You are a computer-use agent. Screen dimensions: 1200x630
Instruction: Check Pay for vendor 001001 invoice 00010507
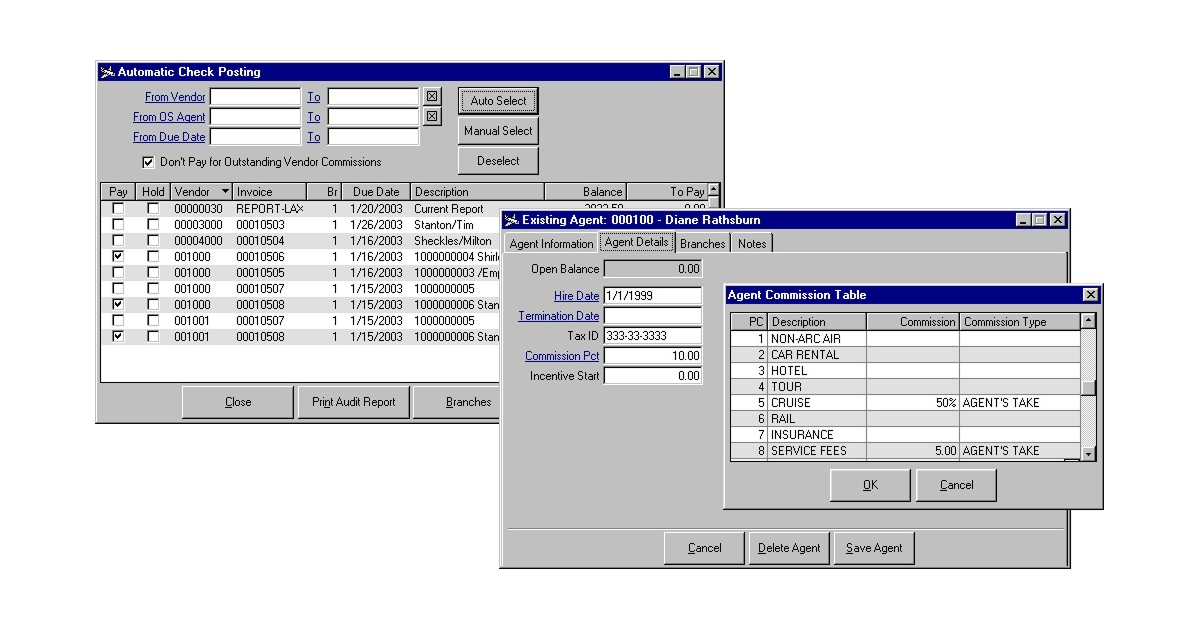[x=118, y=321]
